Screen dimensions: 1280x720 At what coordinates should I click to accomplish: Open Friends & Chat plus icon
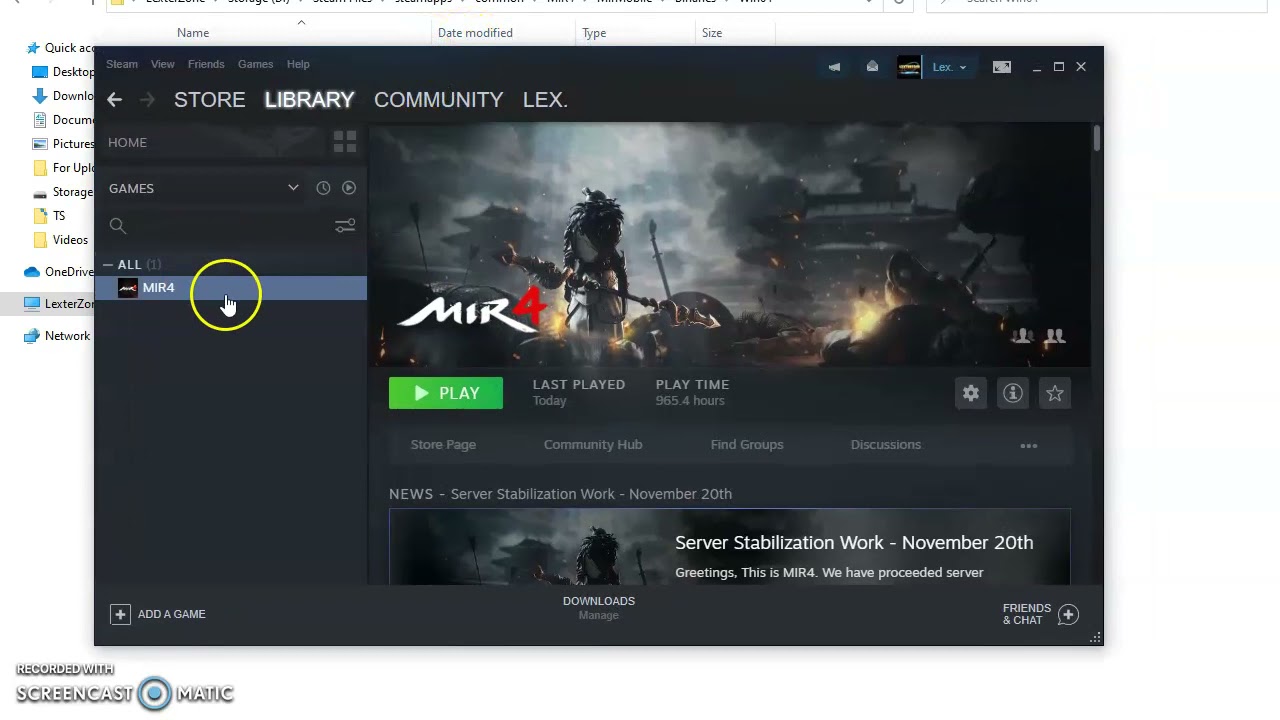coord(1068,614)
